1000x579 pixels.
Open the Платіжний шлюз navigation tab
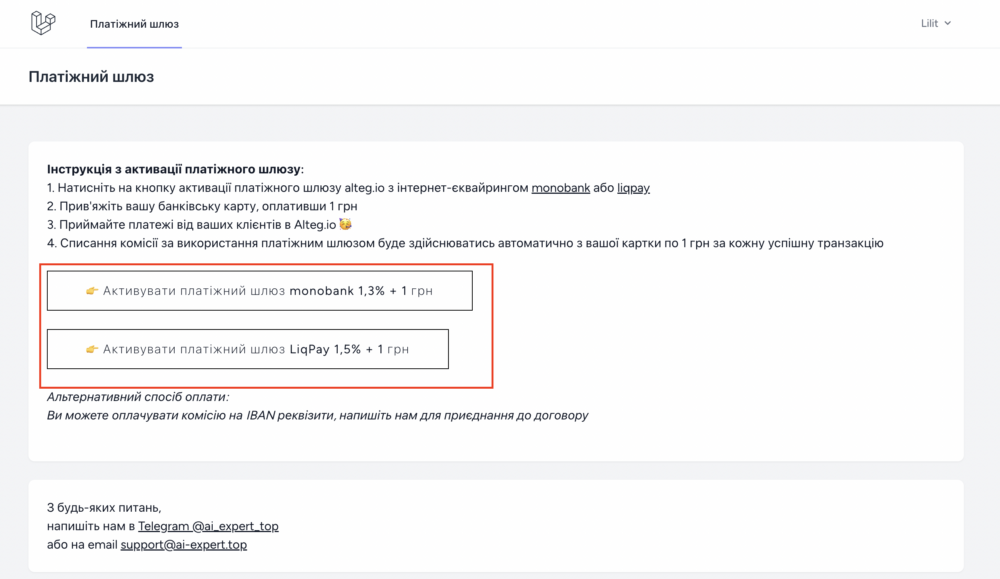pyautogui.click(x=134, y=24)
